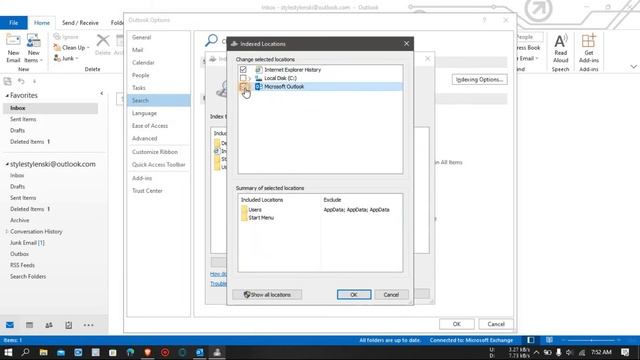This screenshot has height=360, width=640.
Task: Open the Windows Start menu
Action: (x=8, y=352)
